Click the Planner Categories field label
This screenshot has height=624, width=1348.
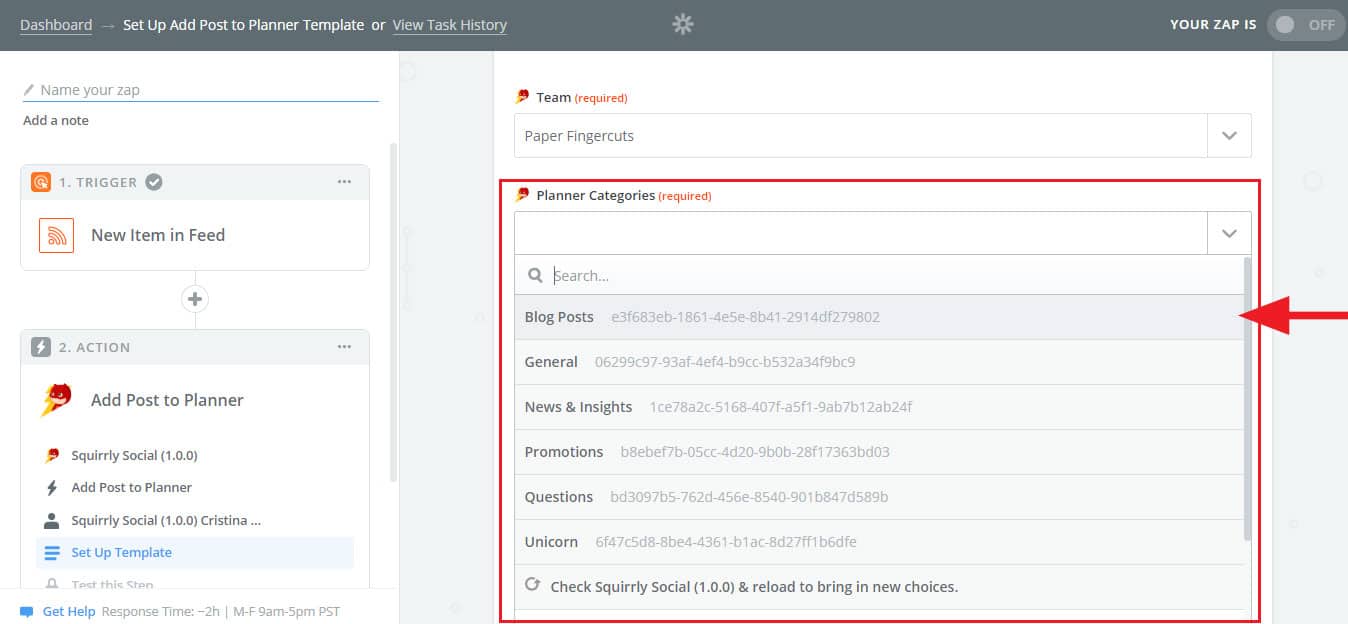(x=596, y=195)
